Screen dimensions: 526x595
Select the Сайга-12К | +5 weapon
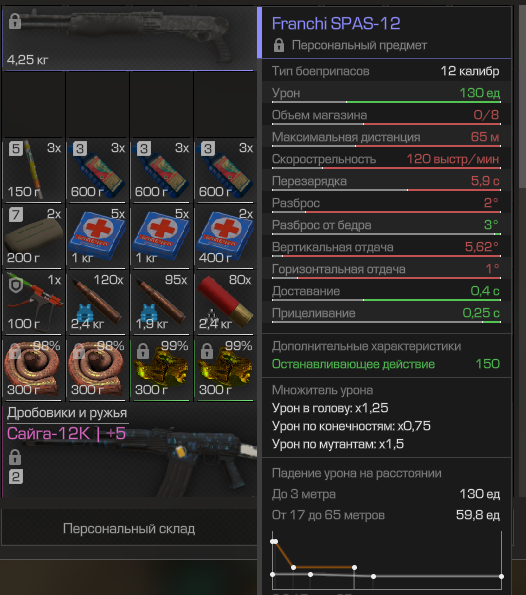tap(129, 451)
